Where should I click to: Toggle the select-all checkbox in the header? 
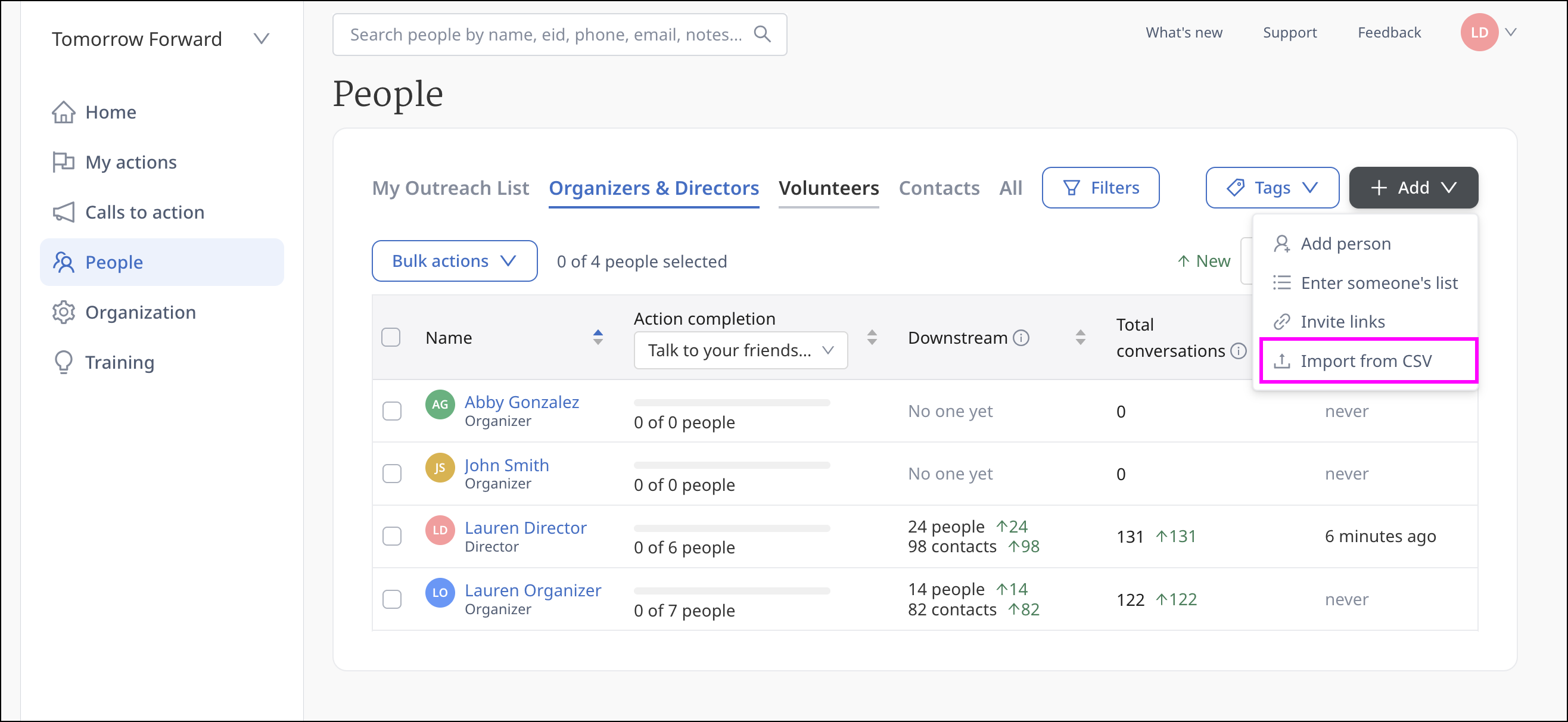[391, 337]
